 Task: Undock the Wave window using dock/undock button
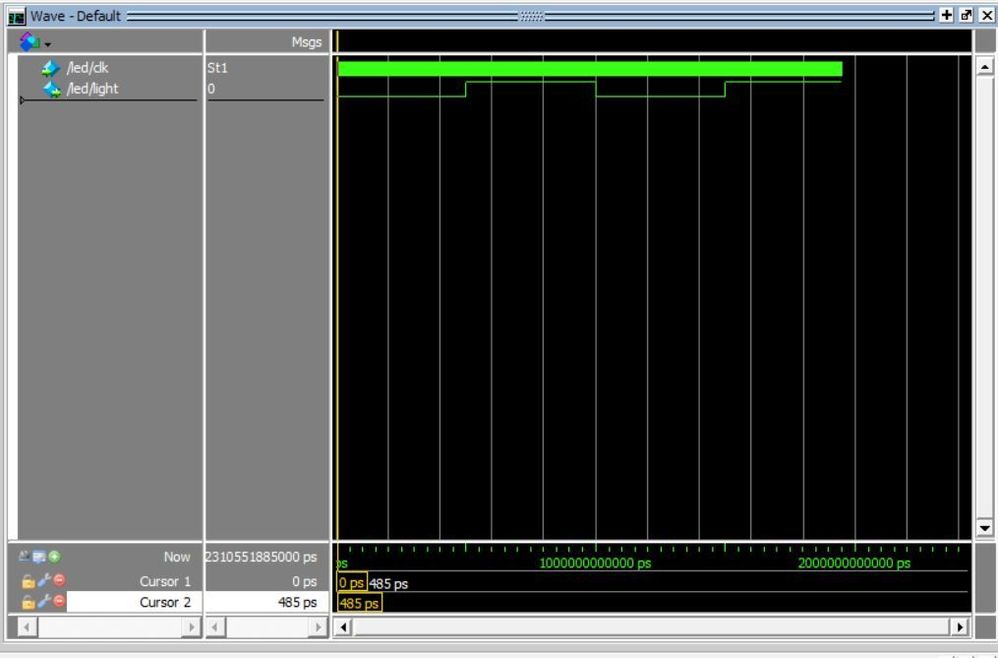[966, 16]
